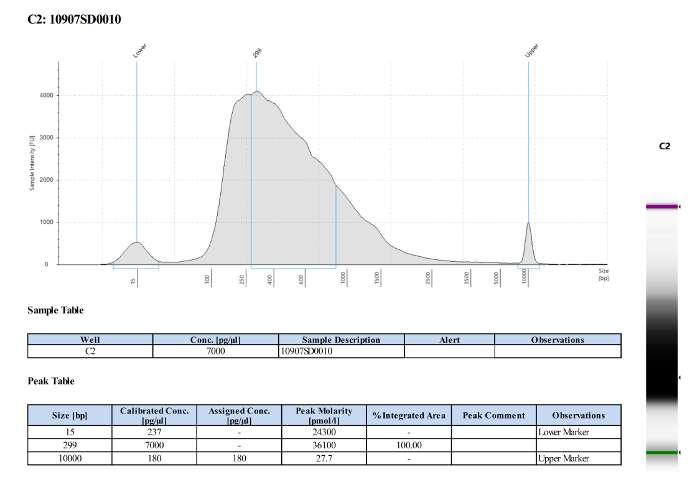Click the Upper Marker observation cell
This screenshot has height=490, width=700.
pyautogui.click(x=579, y=458)
